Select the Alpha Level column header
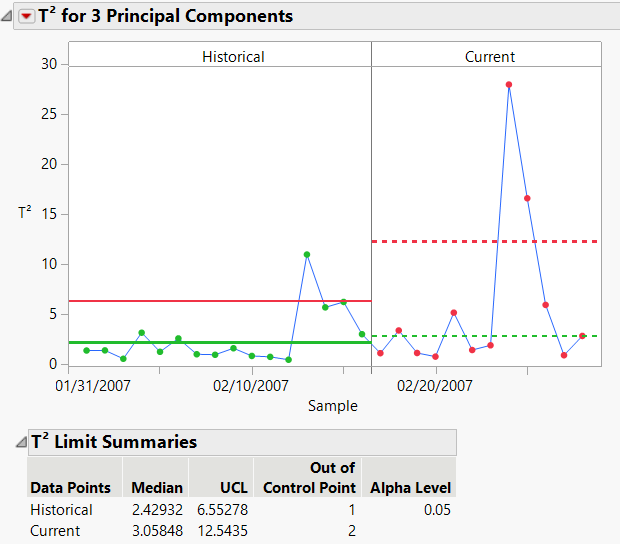Screen dimensions: 620x544 [410, 488]
